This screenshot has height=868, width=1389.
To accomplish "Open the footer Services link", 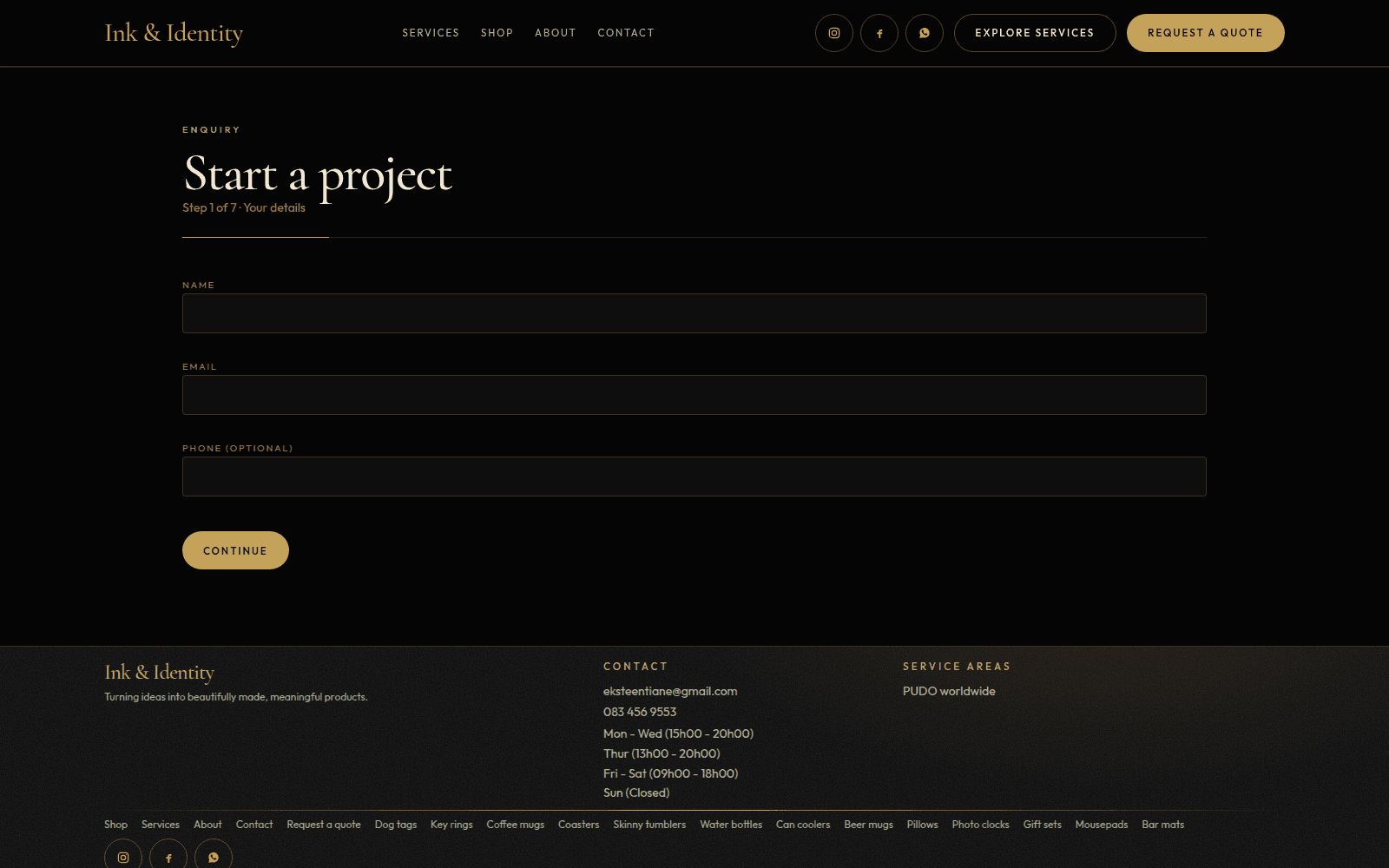I will coord(161,825).
